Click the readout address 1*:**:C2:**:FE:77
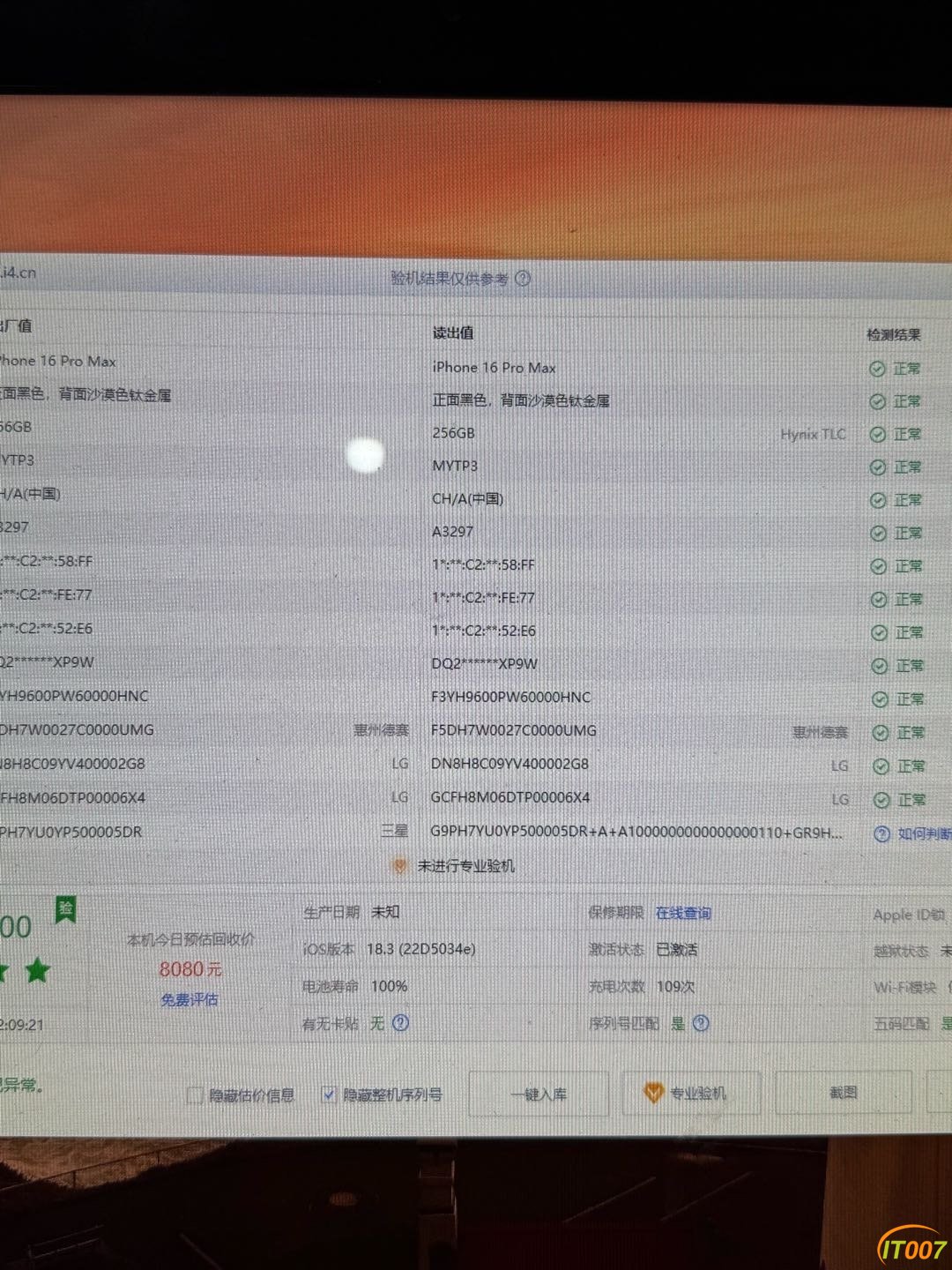The image size is (952, 1270). pyautogui.click(x=483, y=597)
